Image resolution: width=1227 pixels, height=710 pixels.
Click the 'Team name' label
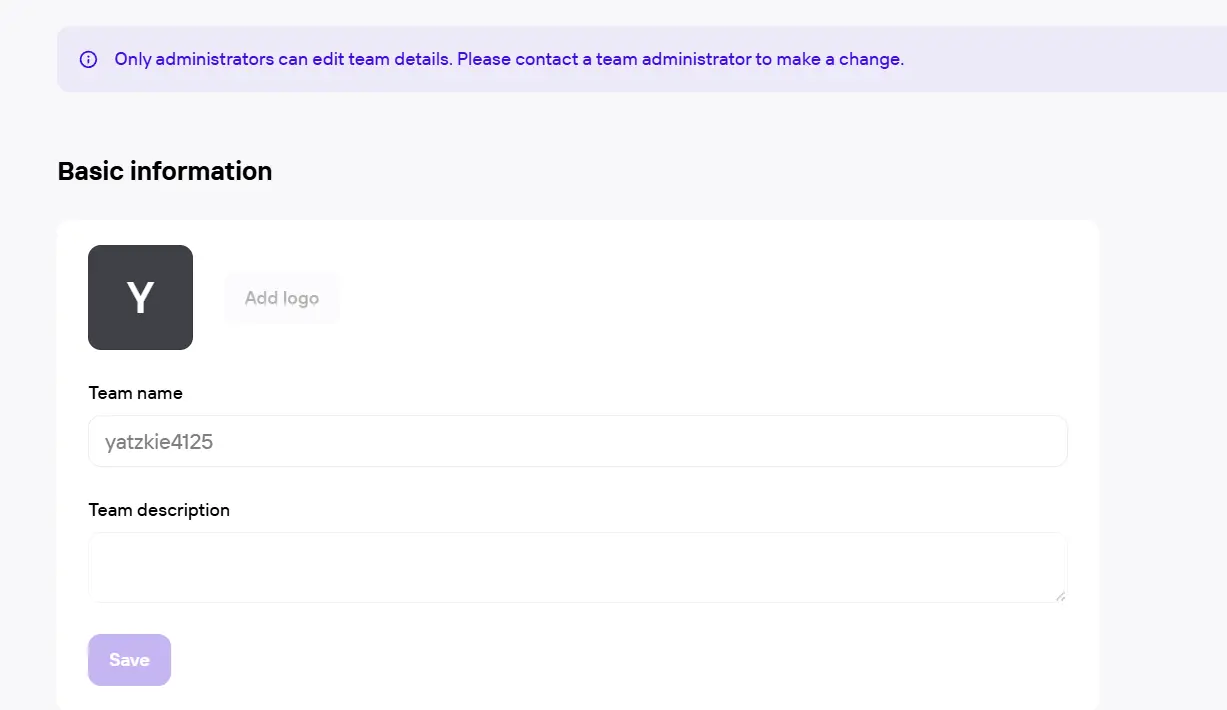click(x=136, y=393)
